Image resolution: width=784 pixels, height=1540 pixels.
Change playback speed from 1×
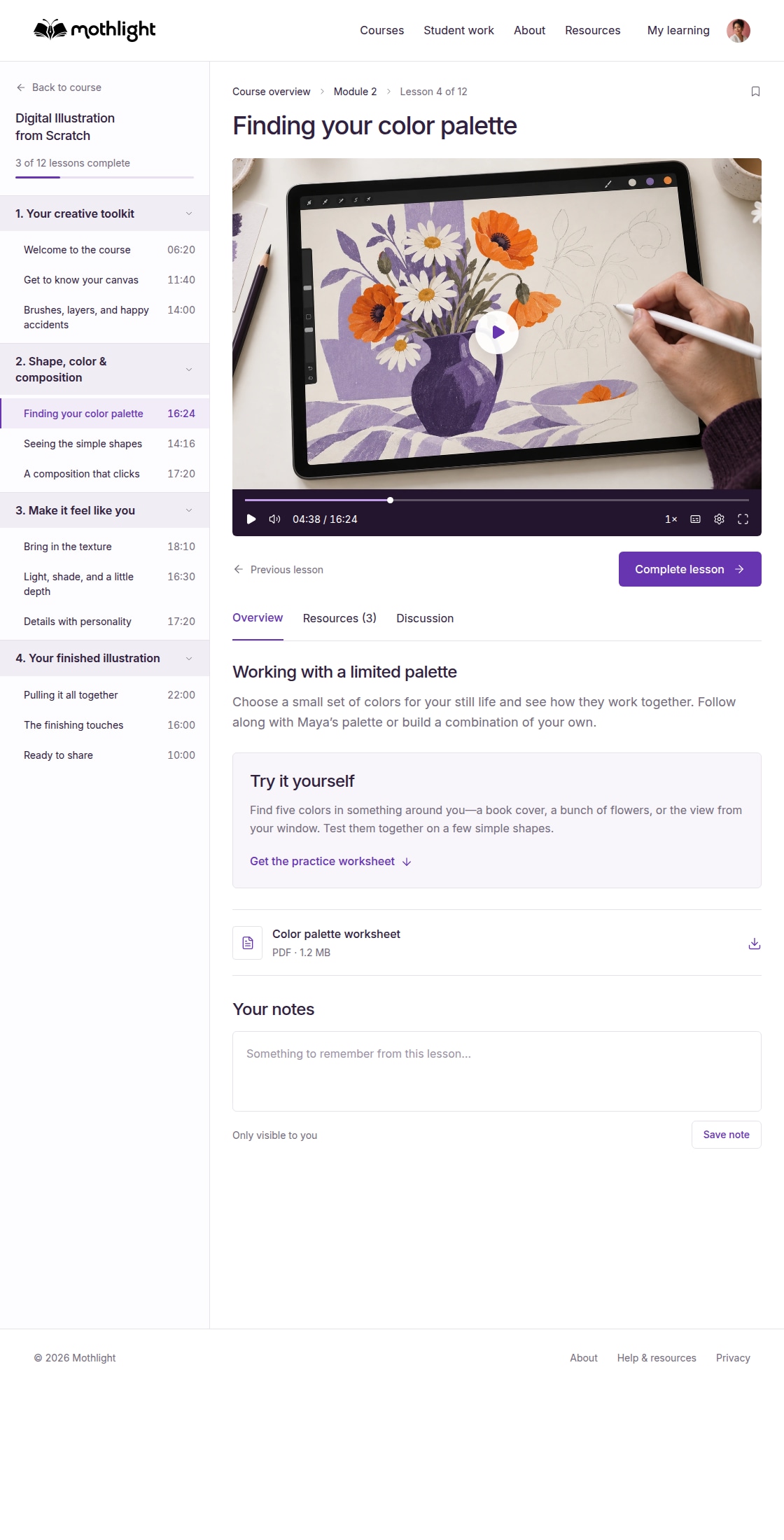671,519
